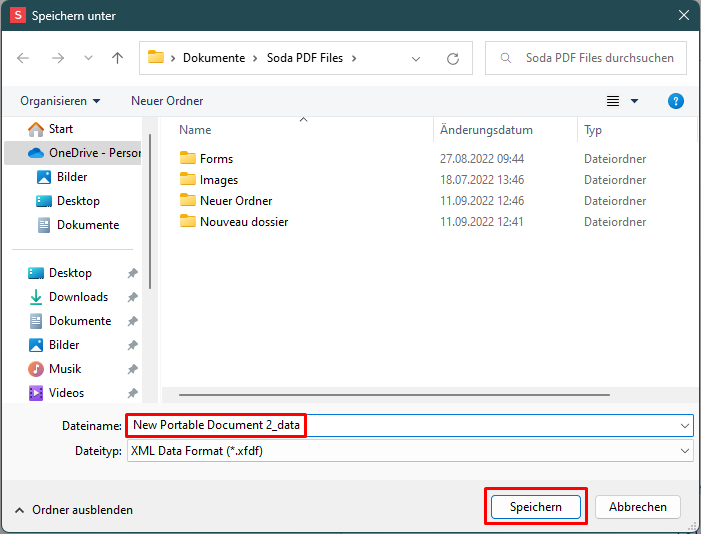
Task: Click the Soda PDF Files breadcrumb
Action: [305, 58]
